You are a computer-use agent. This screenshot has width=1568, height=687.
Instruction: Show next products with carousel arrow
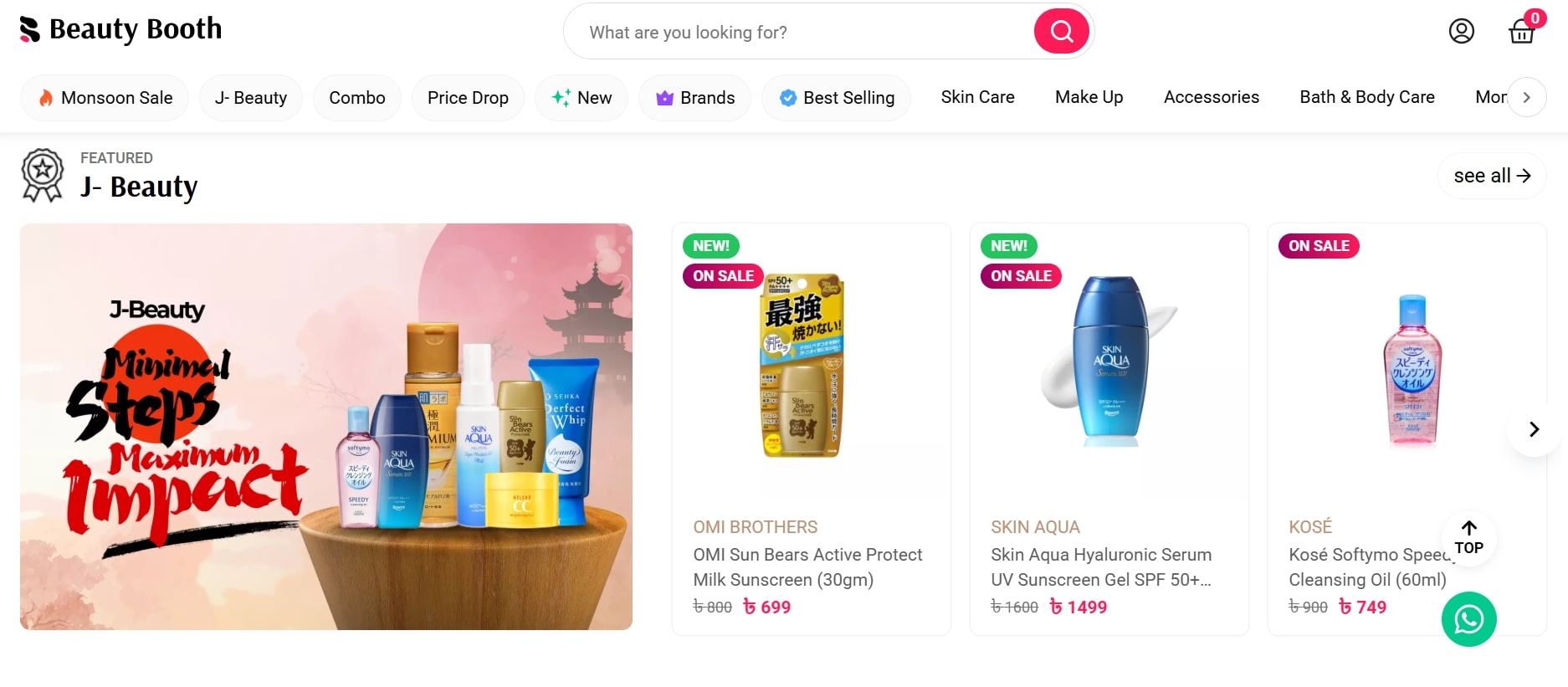click(x=1533, y=429)
